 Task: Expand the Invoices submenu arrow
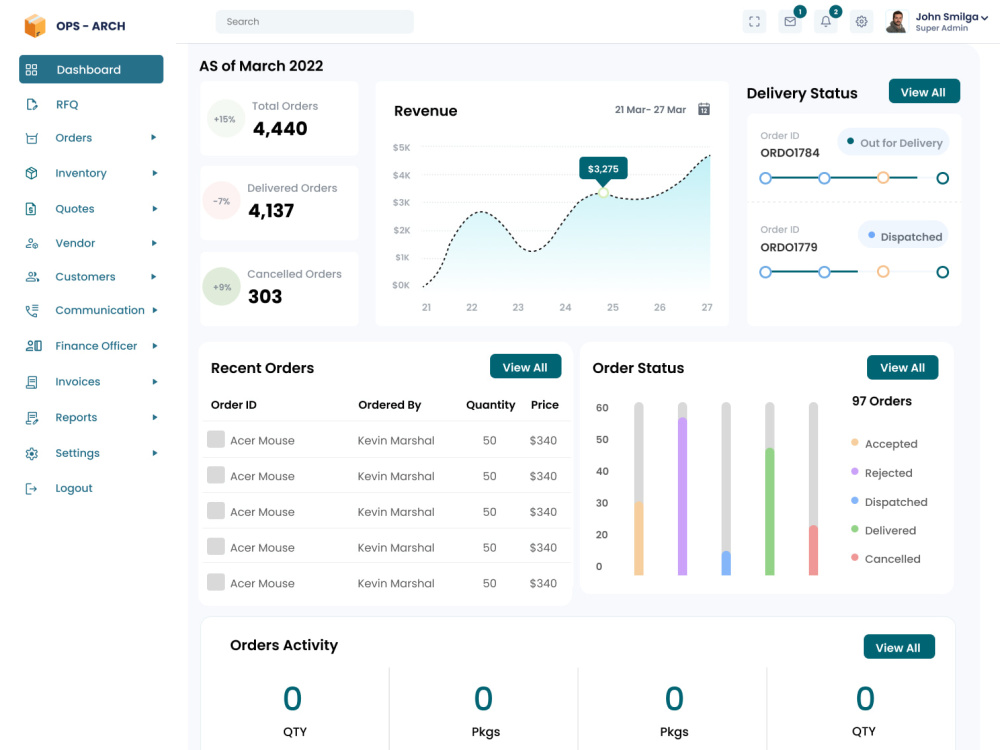[x=154, y=382]
